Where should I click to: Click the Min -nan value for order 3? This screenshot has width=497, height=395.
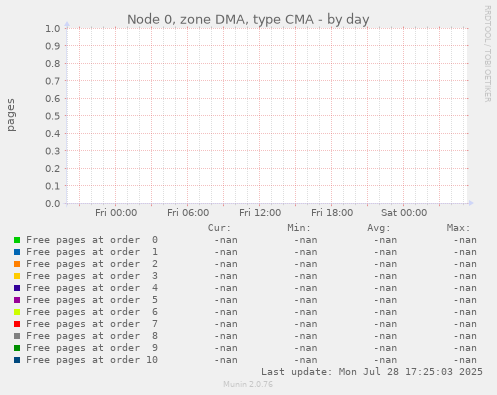tap(305, 276)
